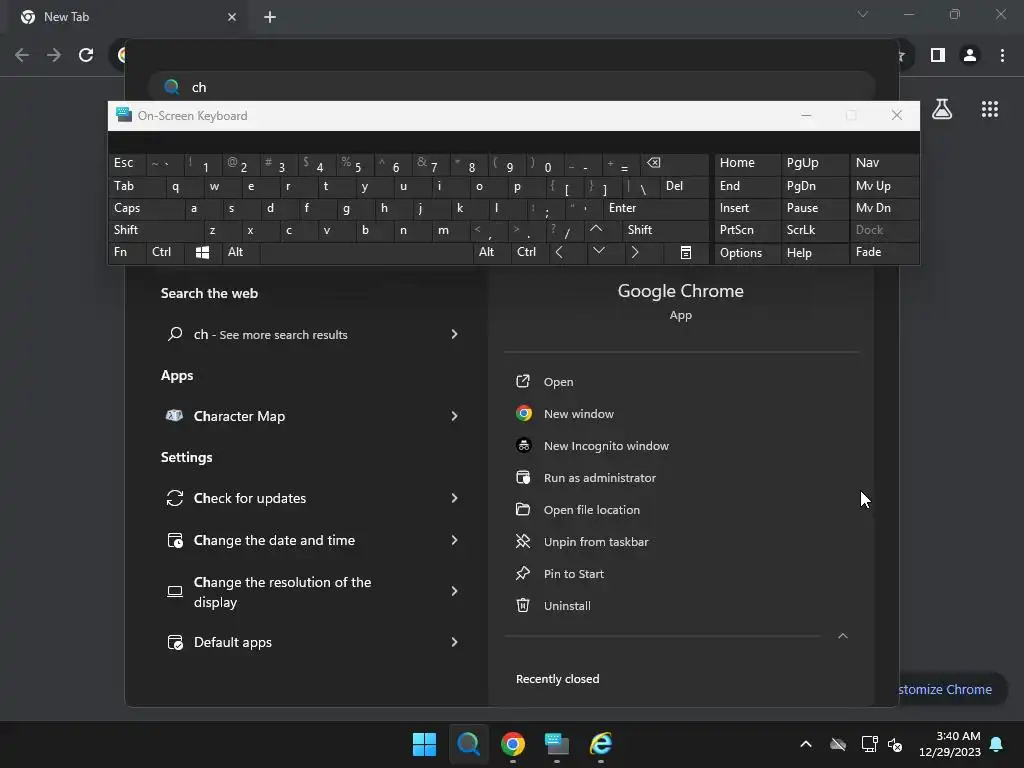Click Esc key on On-Screen Keyboard
The height and width of the screenshot is (768, 1024).
127,163
